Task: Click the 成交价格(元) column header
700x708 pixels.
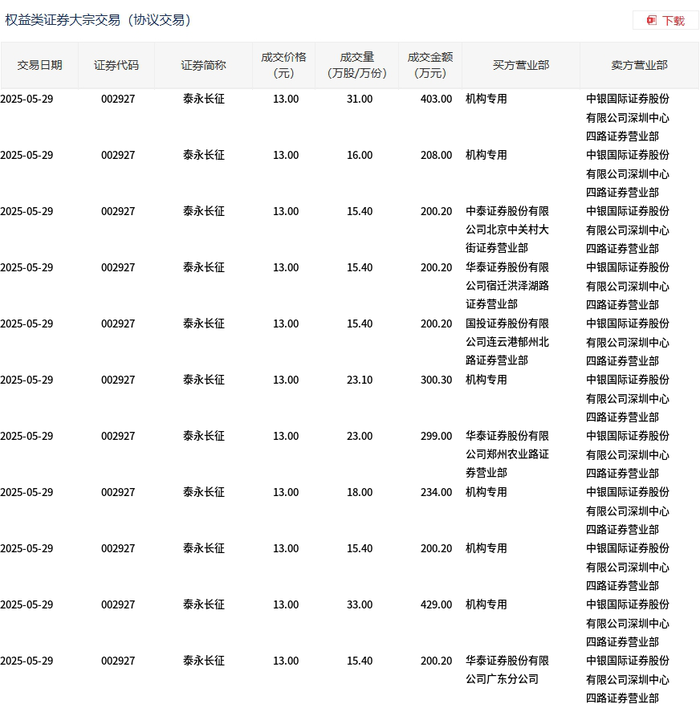Action: click(x=284, y=65)
